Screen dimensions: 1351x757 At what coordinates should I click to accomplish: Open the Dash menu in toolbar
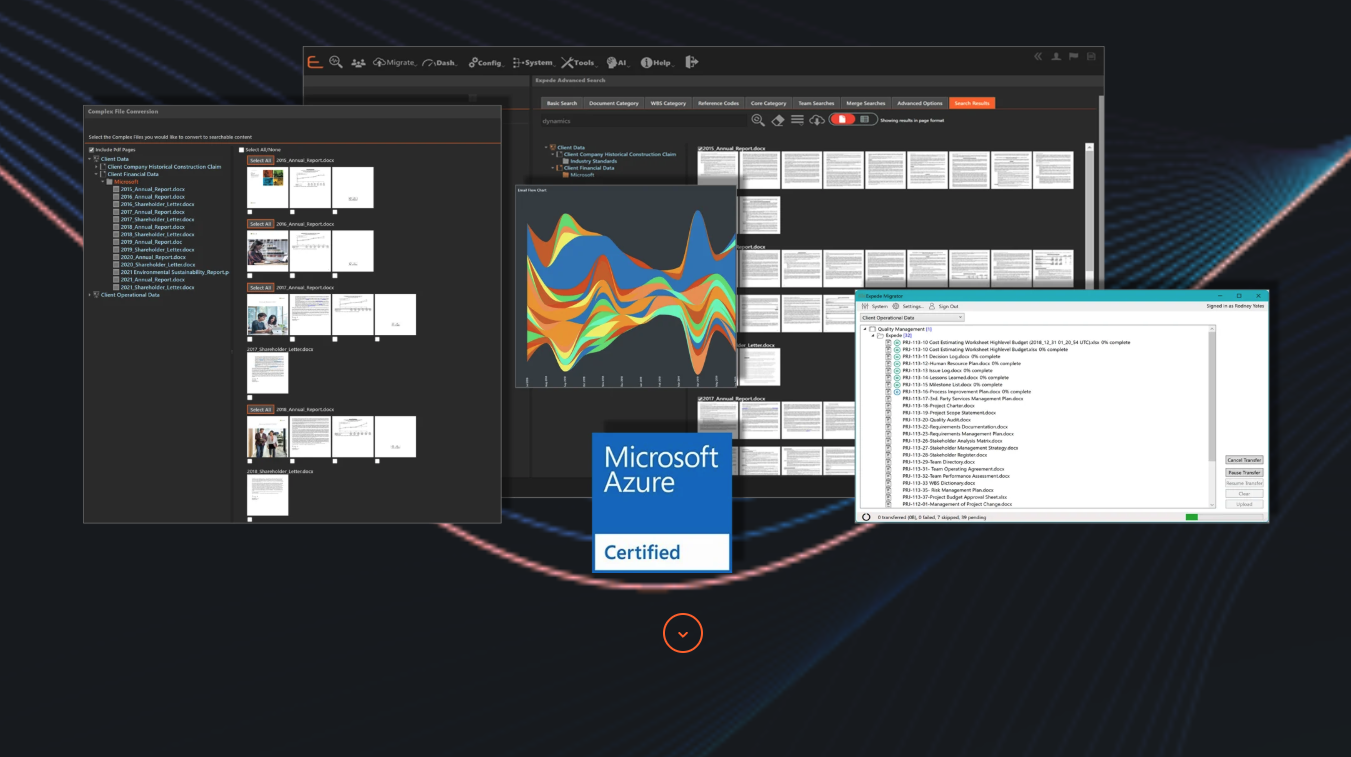point(439,62)
